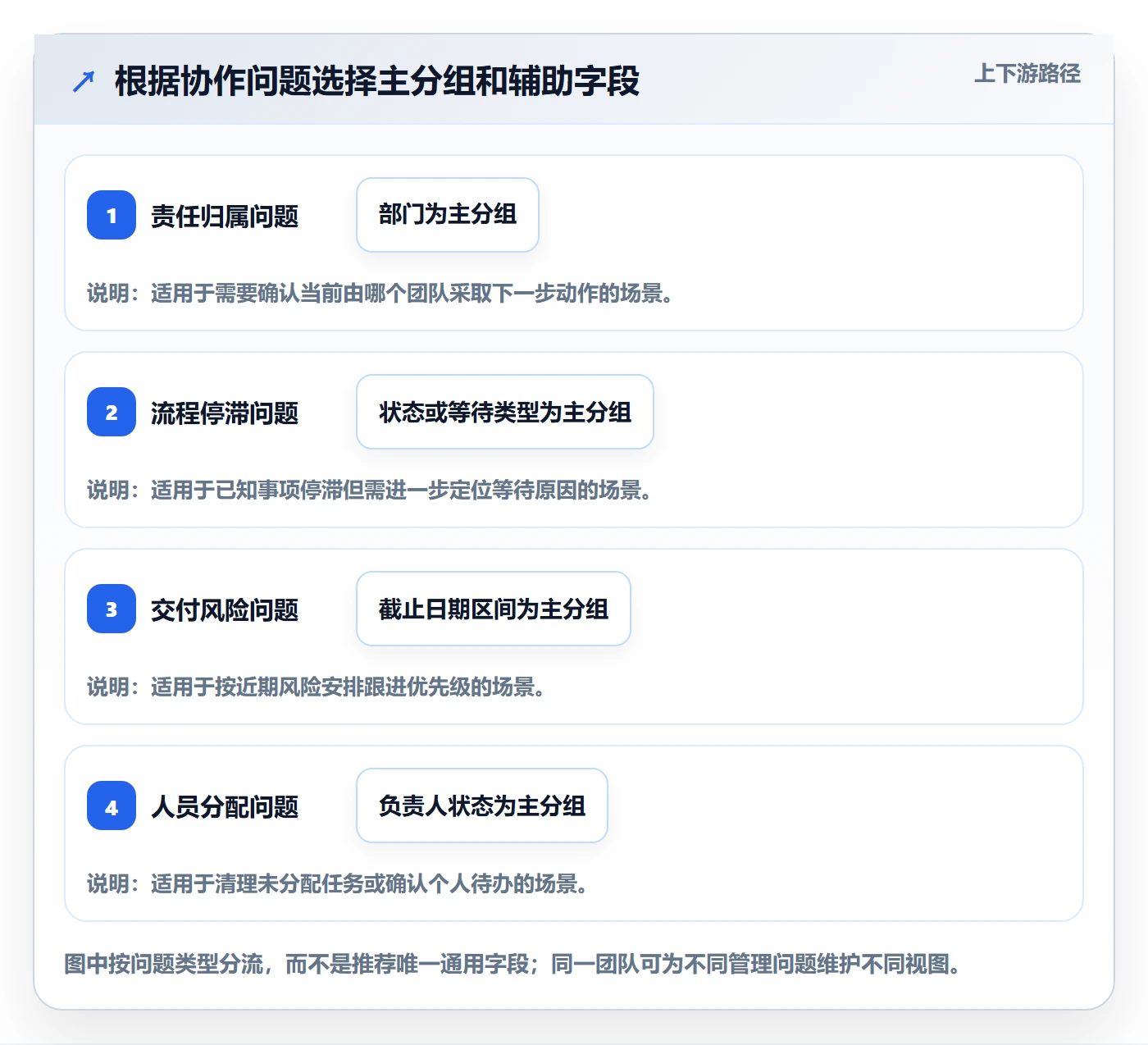Image resolution: width=1148 pixels, height=1045 pixels.
Task: Click the footer note starting with 图中按问题类型分流
Action: tap(513, 964)
